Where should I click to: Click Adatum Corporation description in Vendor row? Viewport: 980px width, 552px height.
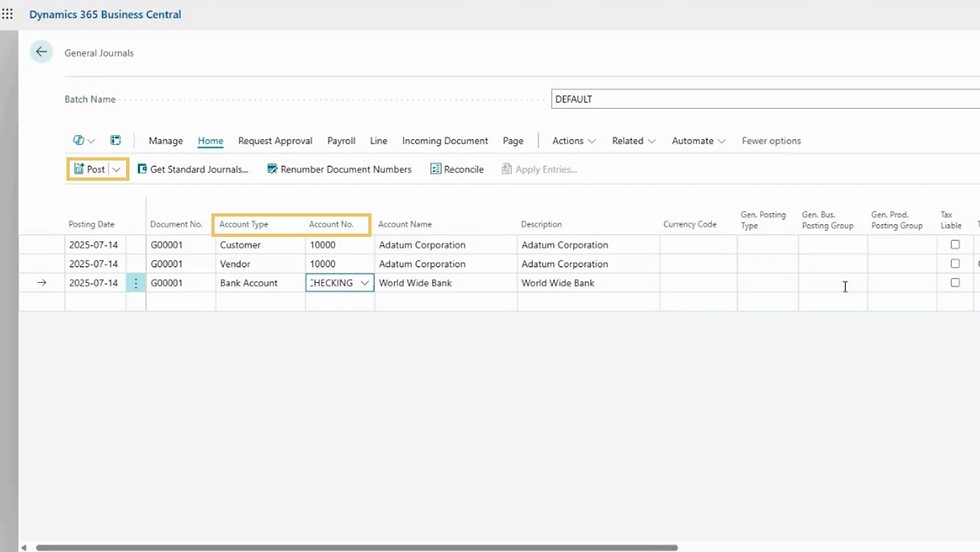[588, 264]
